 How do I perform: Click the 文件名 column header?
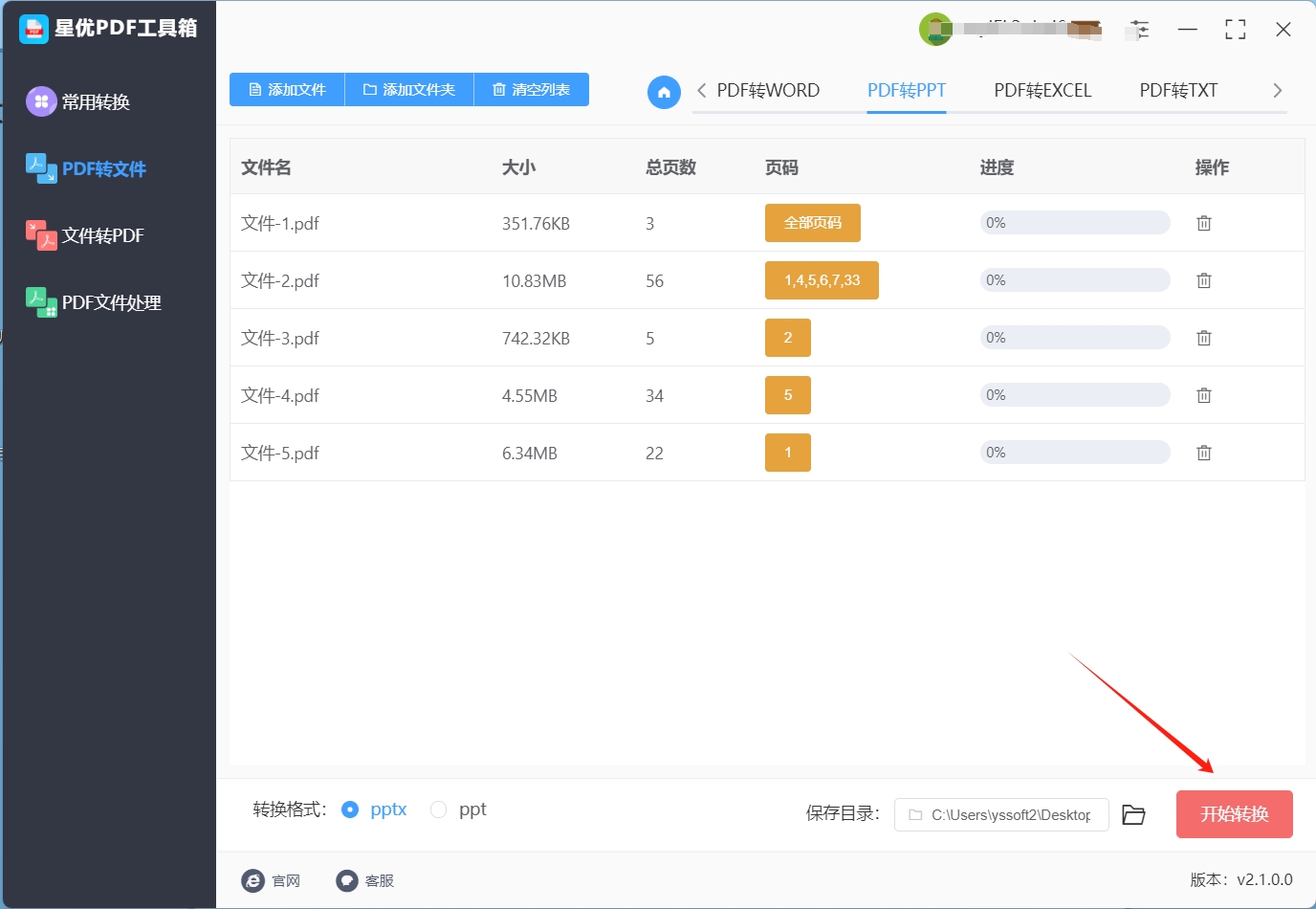(x=266, y=167)
